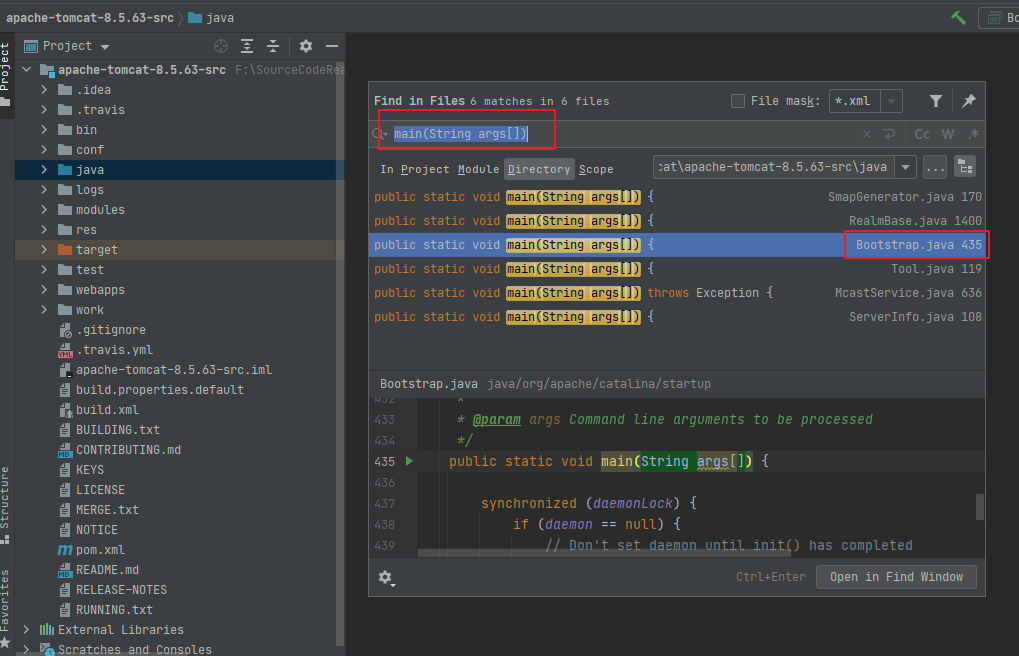The height and width of the screenshot is (656, 1019).
Task: Open the *.xml file mask dropdown
Action: click(x=892, y=101)
